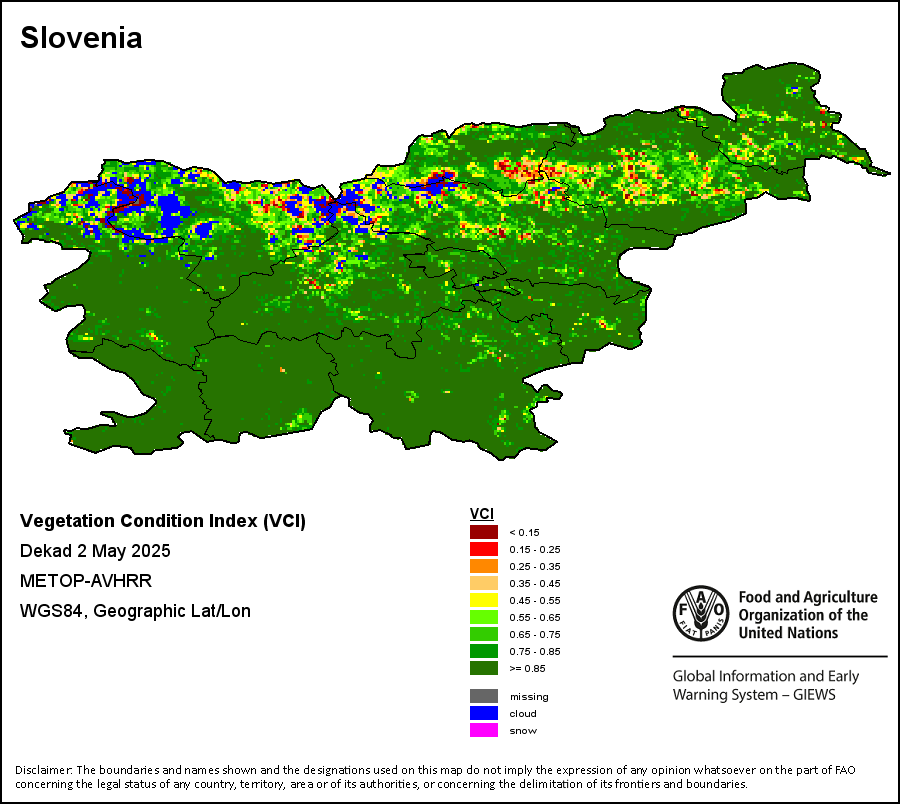Click the '0.65 - 0.75' legend label

coord(535,634)
